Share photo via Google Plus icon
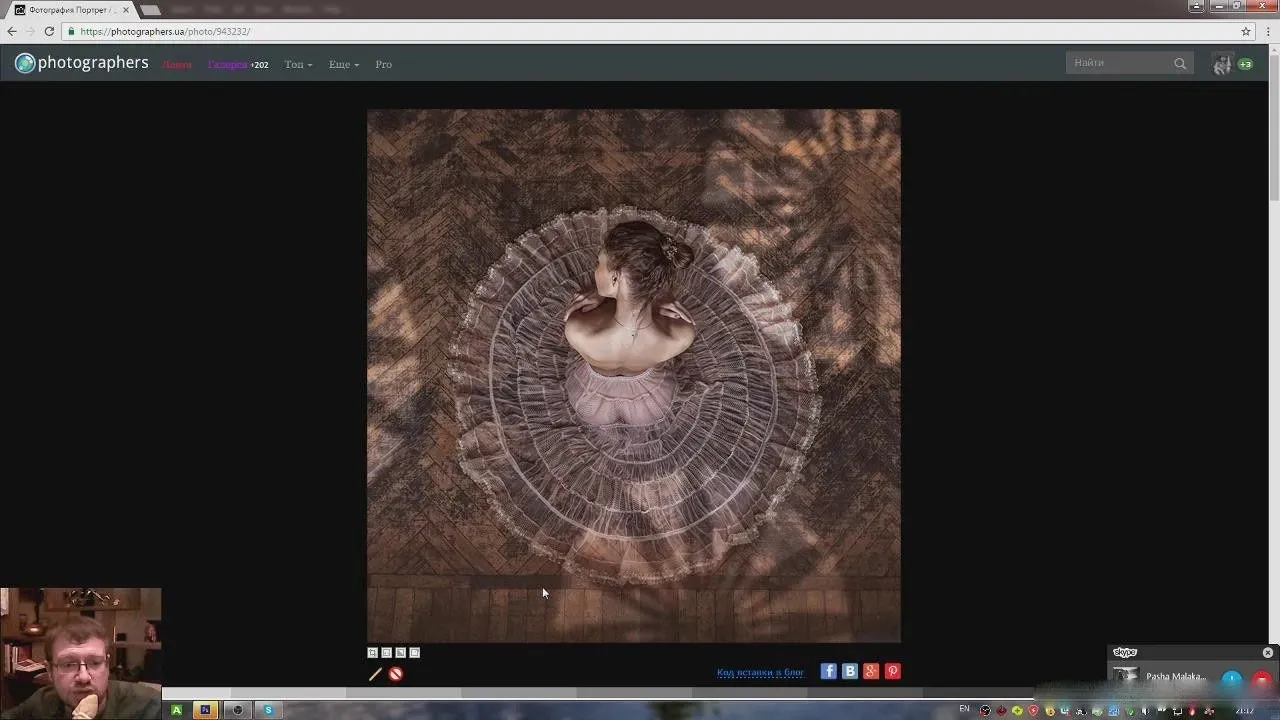The image size is (1280, 720). (x=871, y=671)
